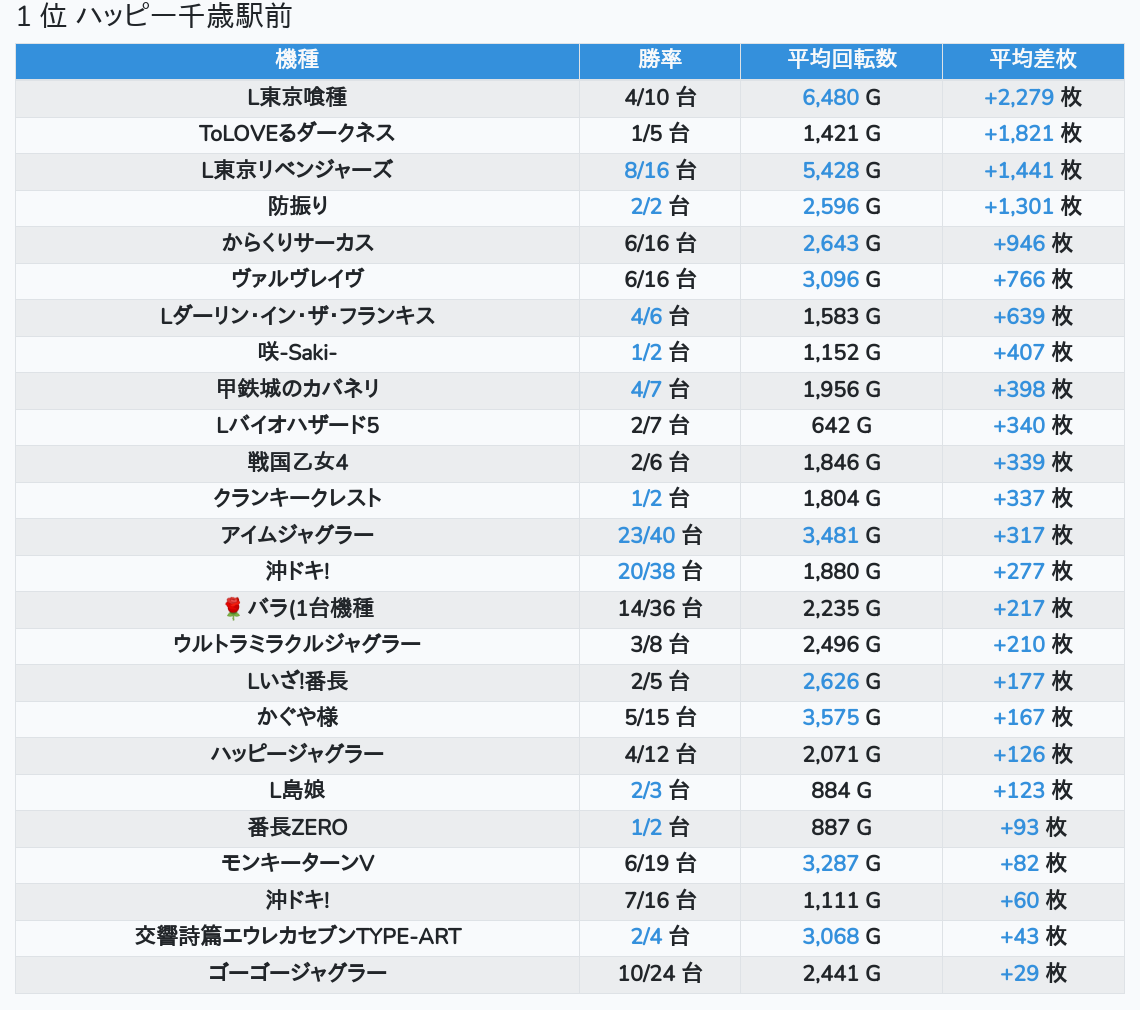The image size is (1140, 1010).
Task: Click the difference value '+639 枚'
Action: point(1032,316)
